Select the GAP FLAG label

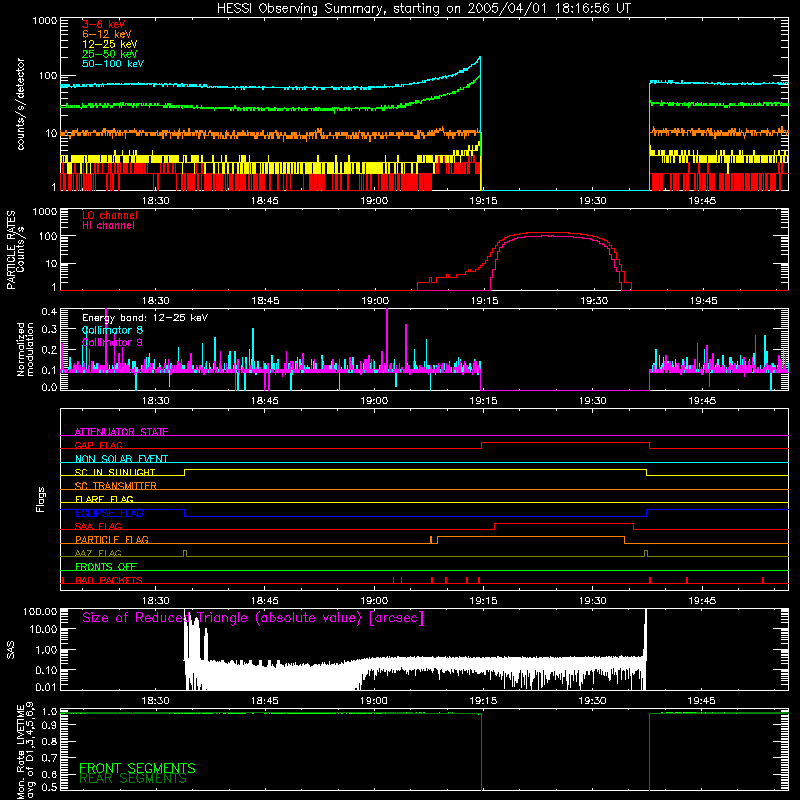tap(98, 445)
